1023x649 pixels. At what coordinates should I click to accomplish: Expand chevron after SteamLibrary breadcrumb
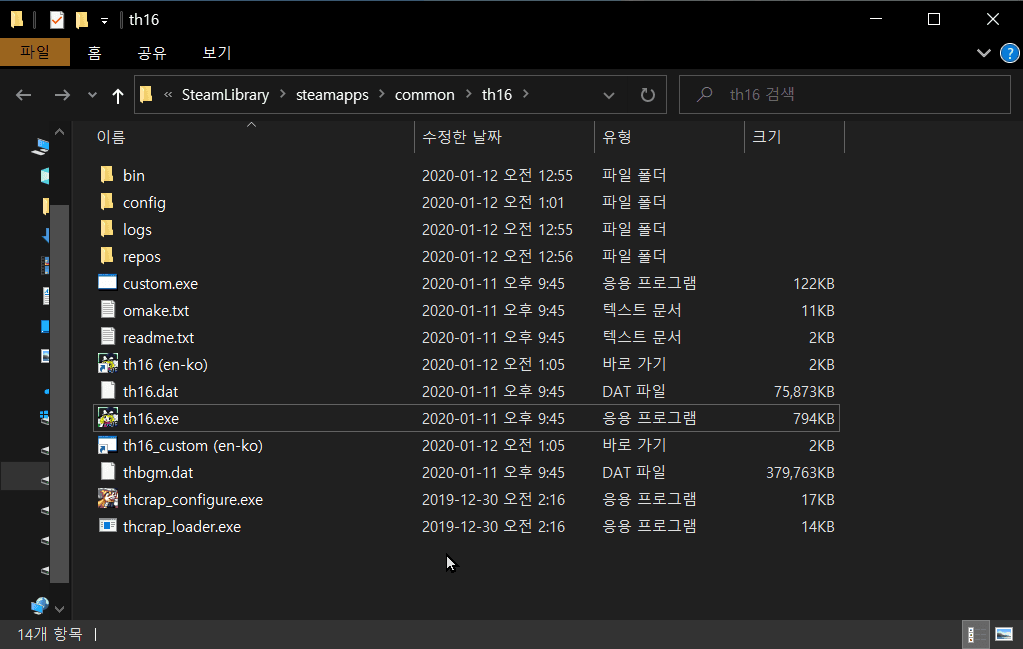(282, 94)
